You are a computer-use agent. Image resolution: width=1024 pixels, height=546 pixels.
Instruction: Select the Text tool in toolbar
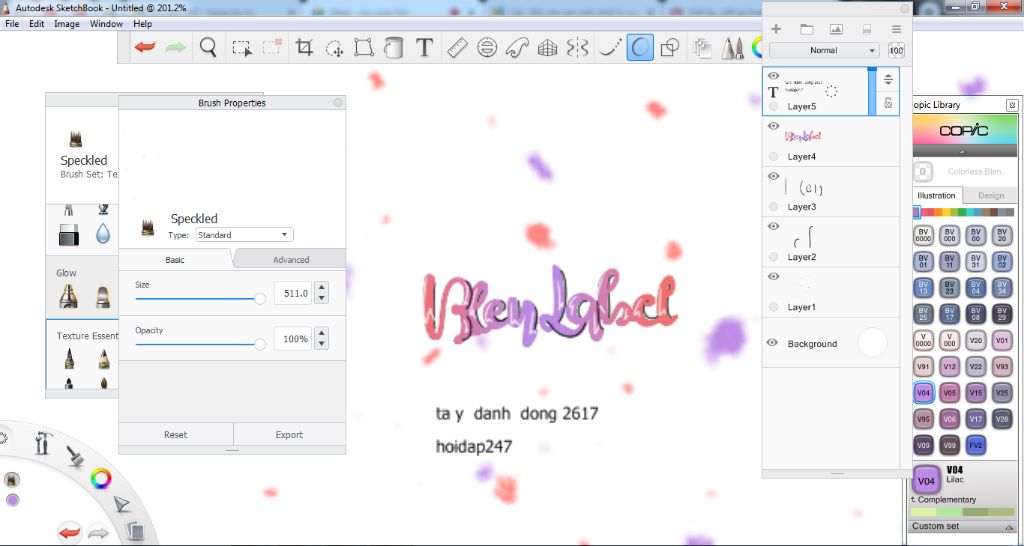424,47
